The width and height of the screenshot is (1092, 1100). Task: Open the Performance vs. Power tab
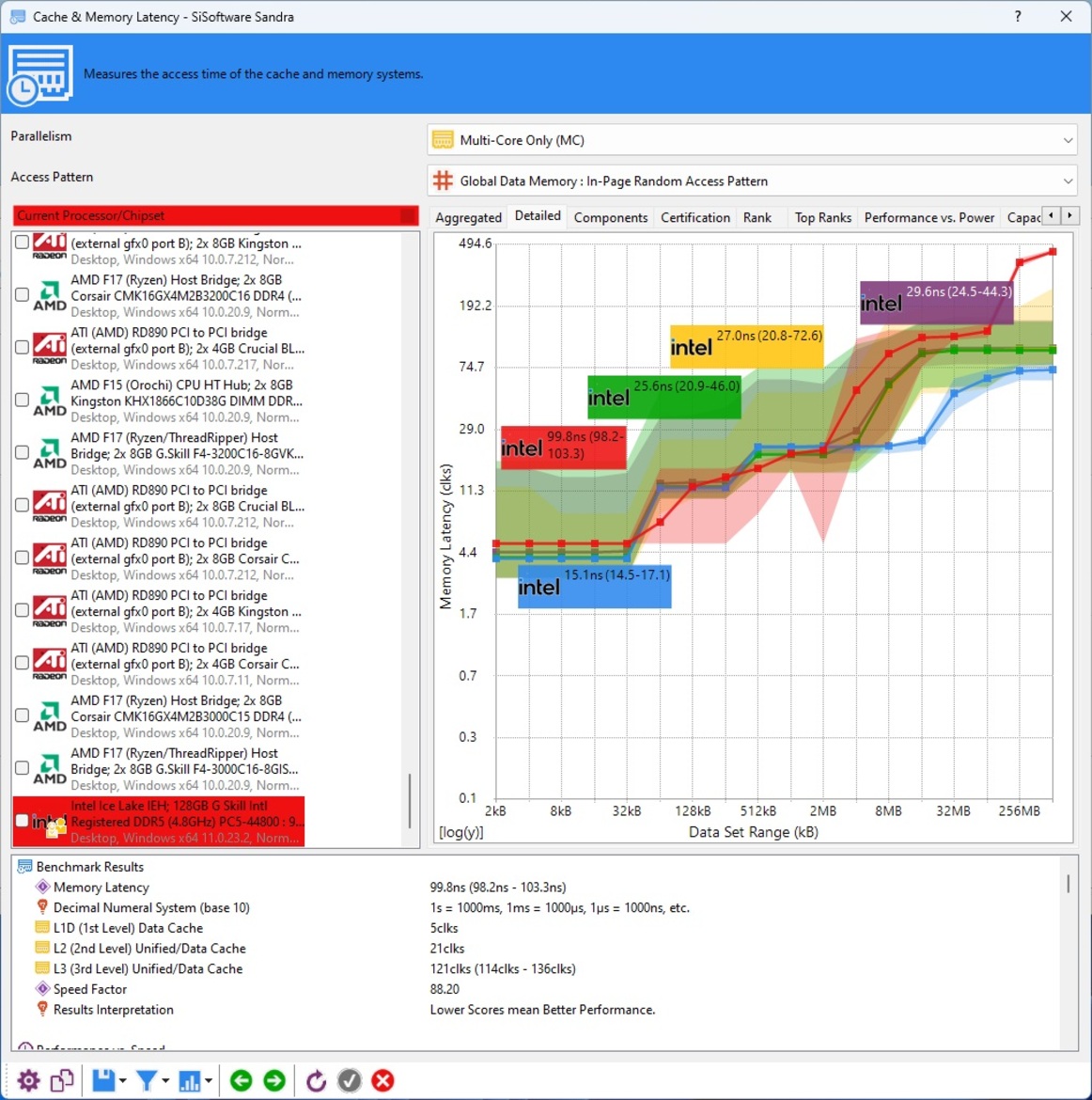coord(929,217)
